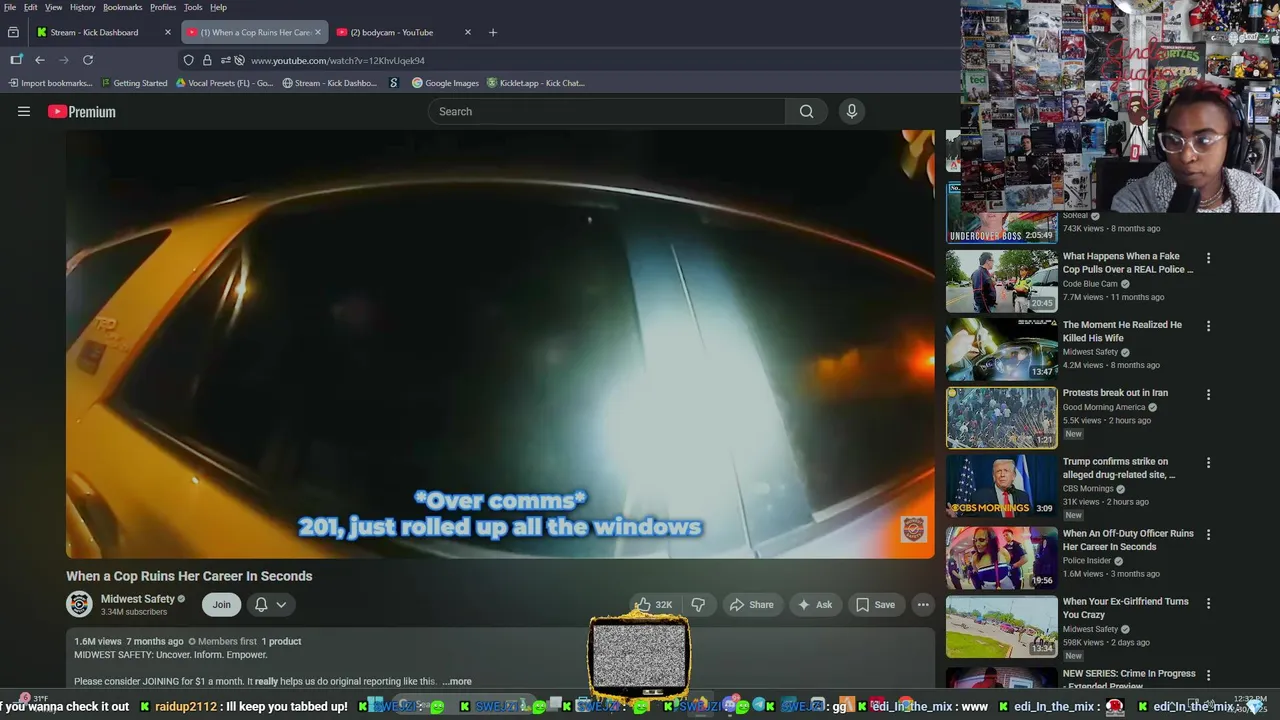This screenshot has height=720, width=1280.
Task: Open Kicklet.app bookmark
Action: [x=536, y=83]
